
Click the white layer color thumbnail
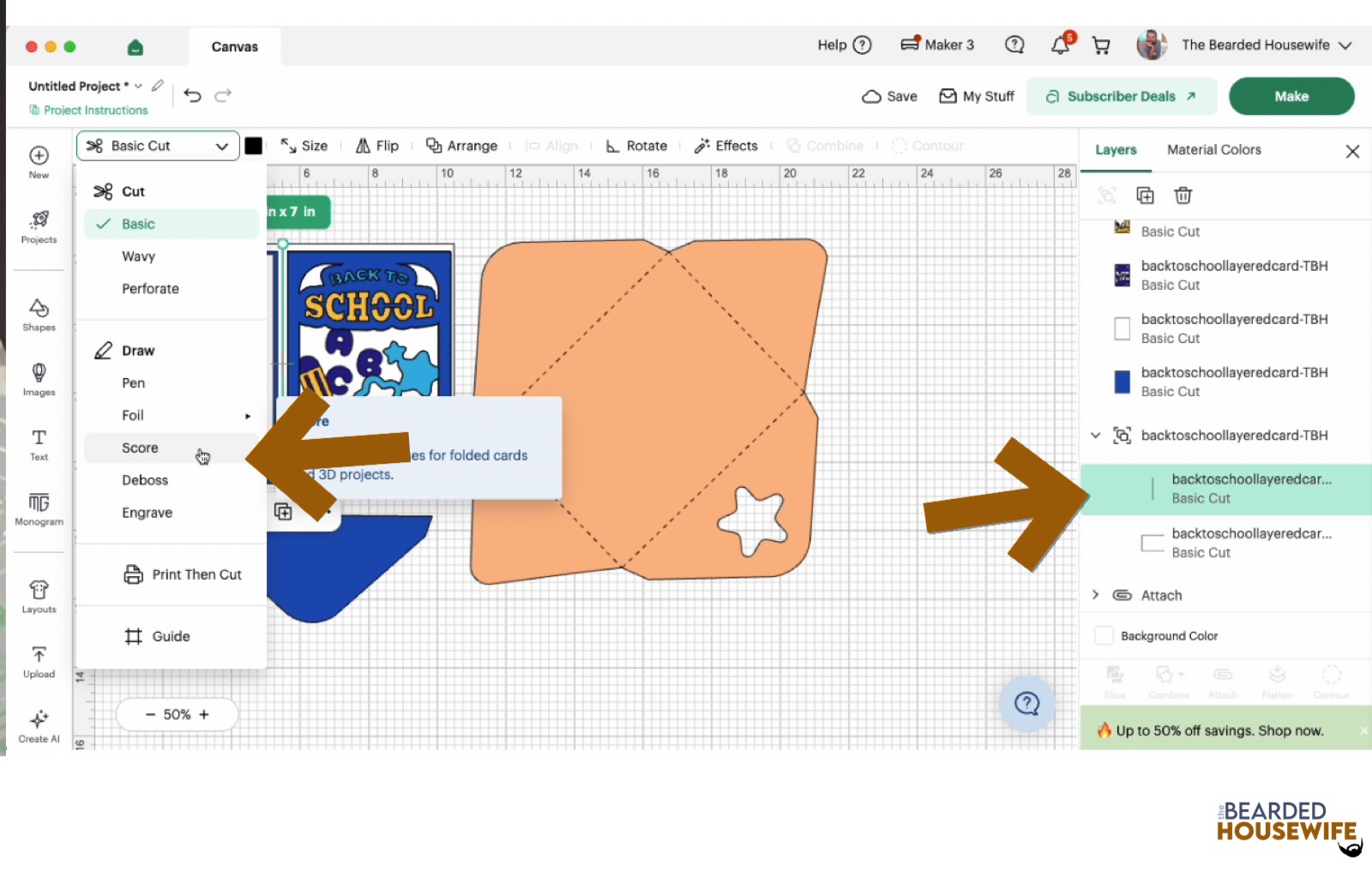click(x=1122, y=328)
